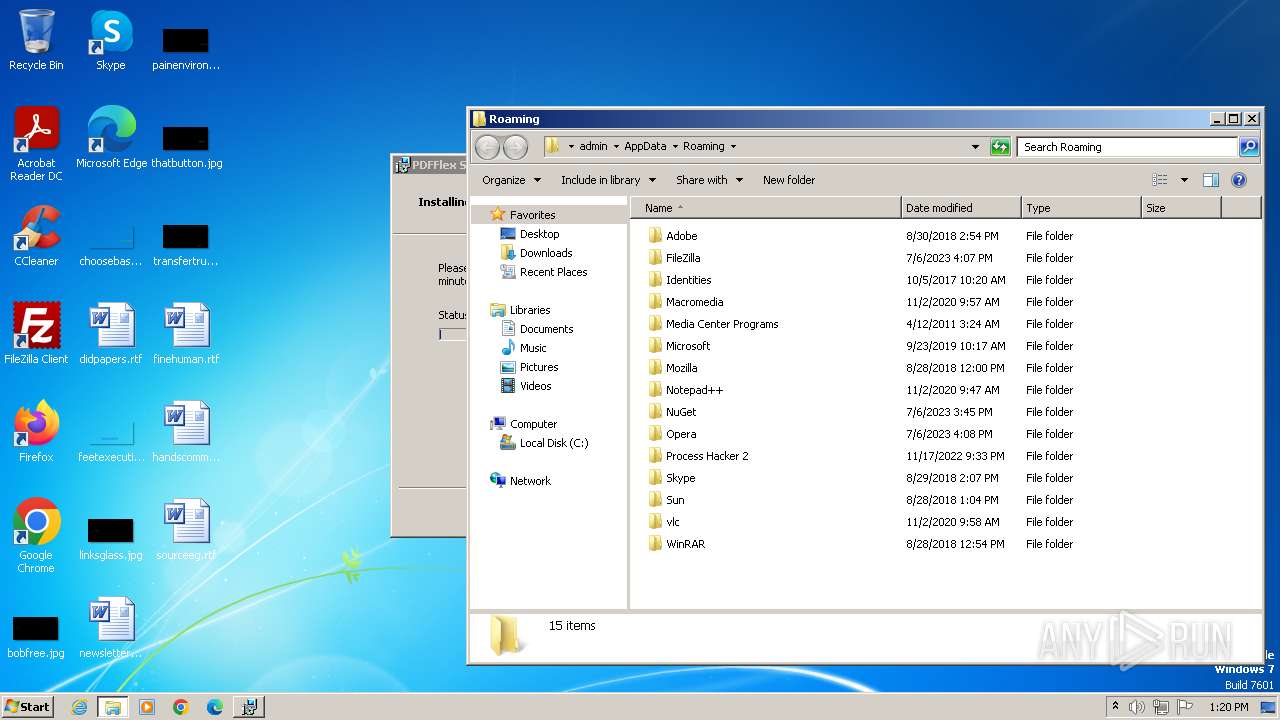Expand Roaming breadcrumb arrow
The height and width of the screenshot is (720, 1280).
coord(733,147)
